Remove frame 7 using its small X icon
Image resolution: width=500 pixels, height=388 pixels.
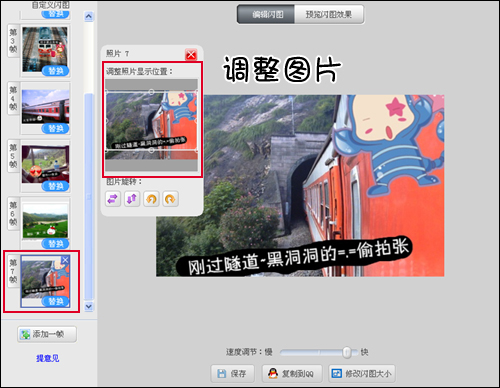65,260
